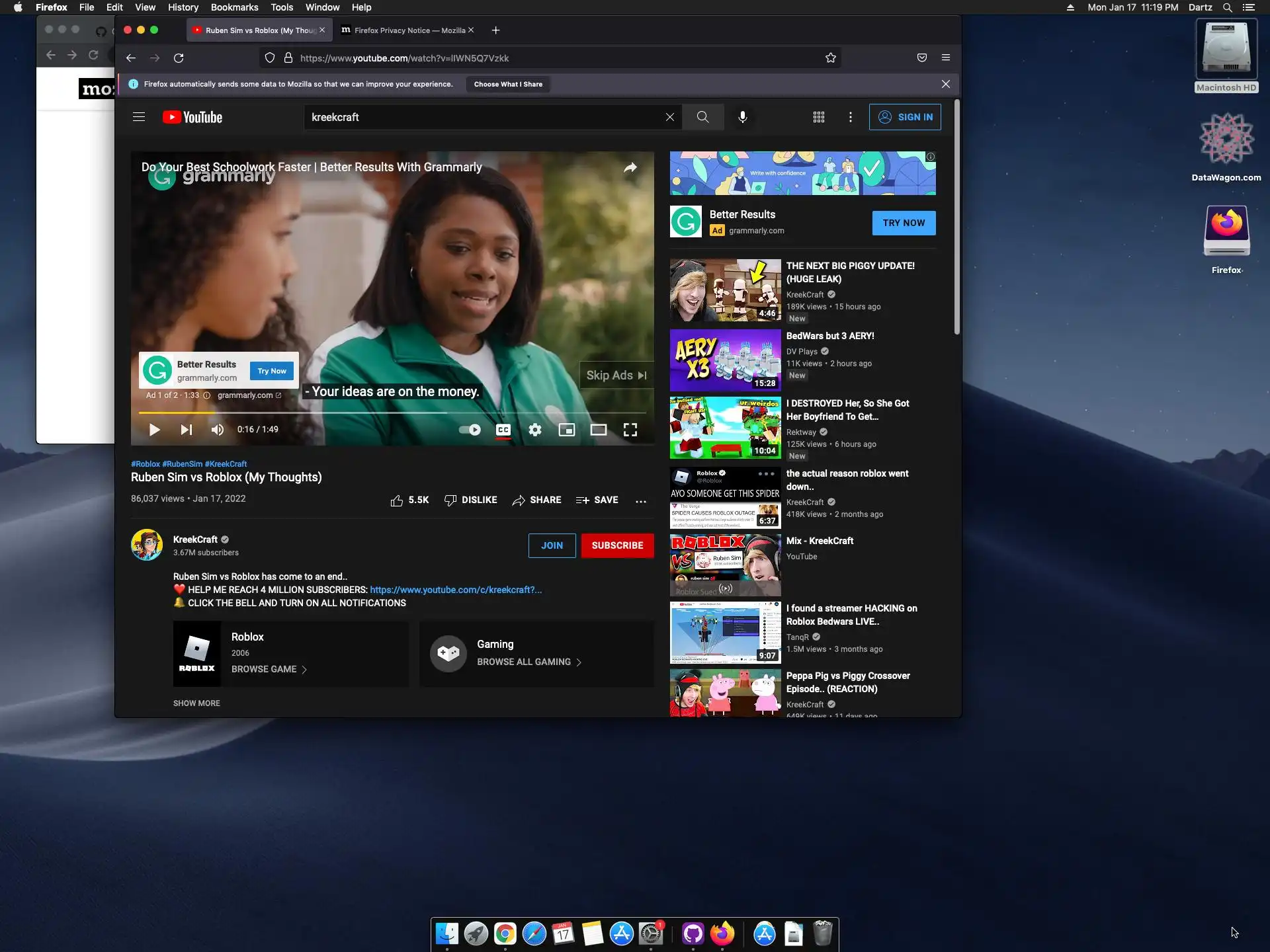Click the Skip Ads button

616,376
